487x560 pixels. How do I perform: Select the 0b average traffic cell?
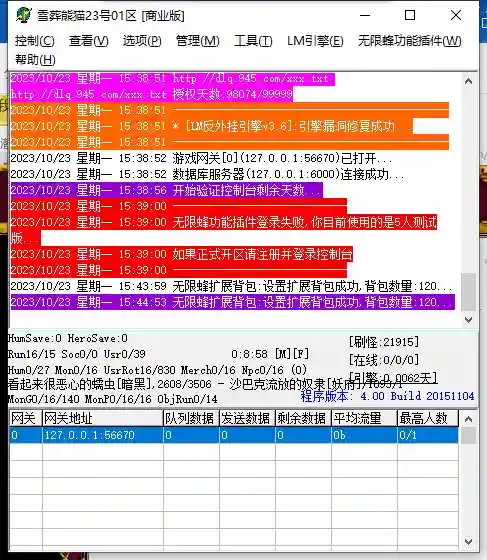(364, 435)
